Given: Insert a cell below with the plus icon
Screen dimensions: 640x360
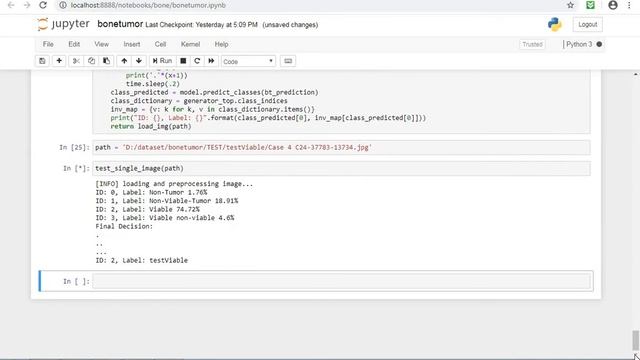Looking at the screenshot, I should [59, 61].
